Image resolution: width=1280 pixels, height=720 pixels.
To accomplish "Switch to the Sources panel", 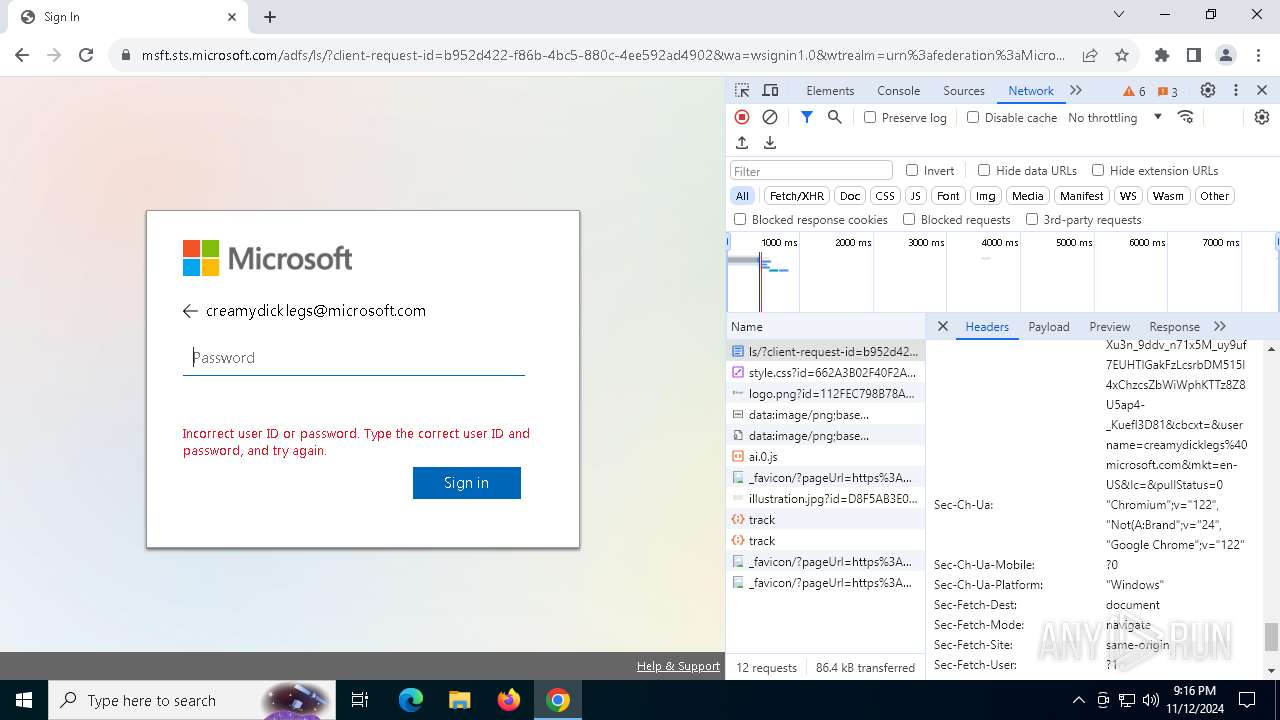I will pyautogui.click(x=964, y=90).
